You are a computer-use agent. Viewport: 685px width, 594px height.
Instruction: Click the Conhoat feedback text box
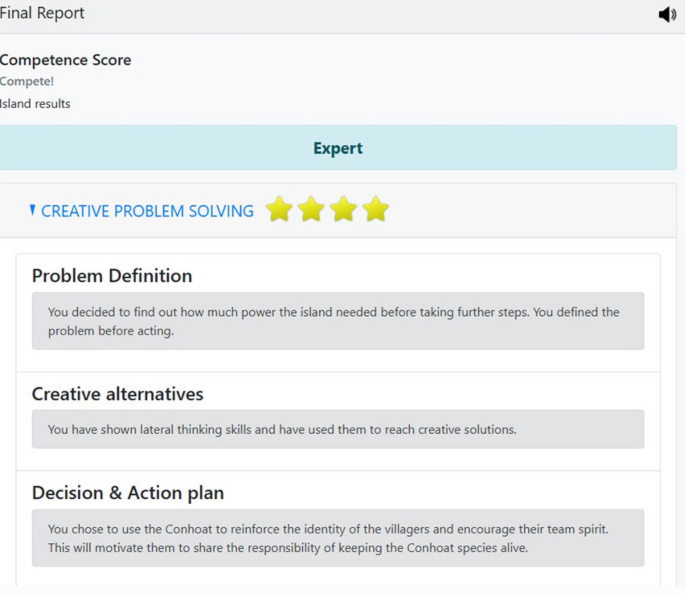338,538
